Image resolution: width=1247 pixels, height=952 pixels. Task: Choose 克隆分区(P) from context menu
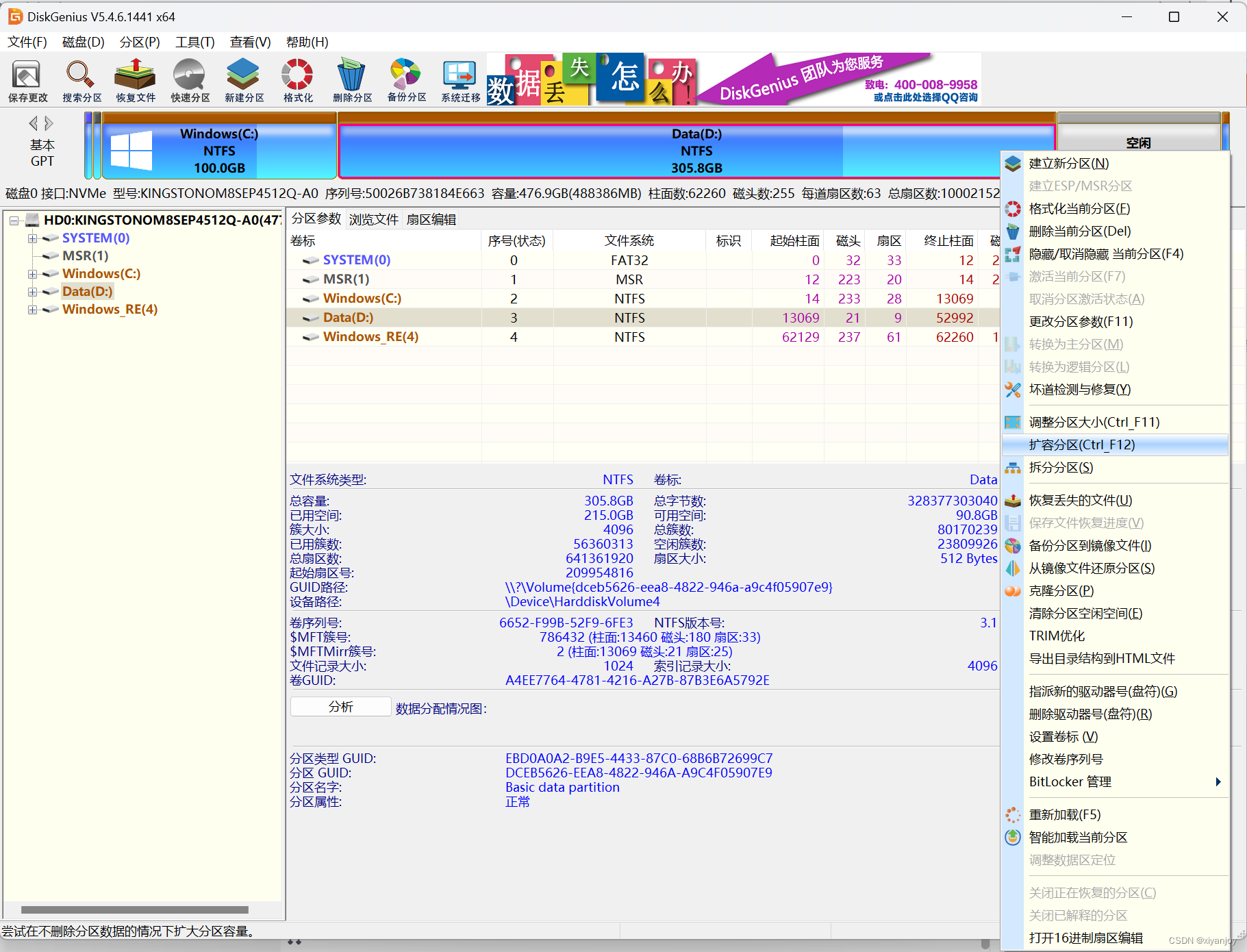tap(1115, 590)
